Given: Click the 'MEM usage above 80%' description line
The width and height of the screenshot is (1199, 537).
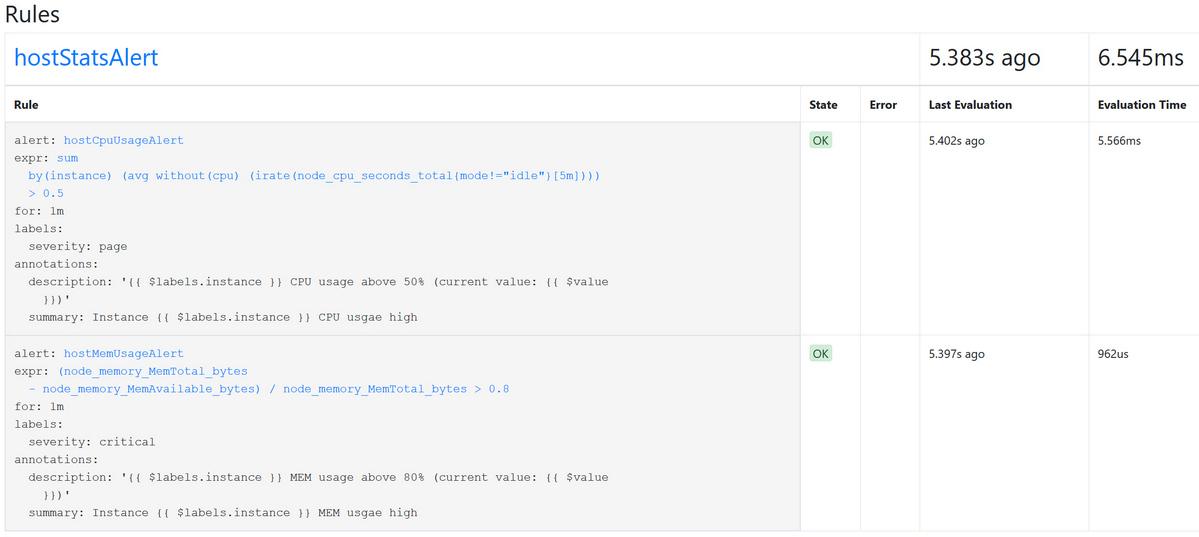Looking at the screenshot, I should tap(318, 477).
